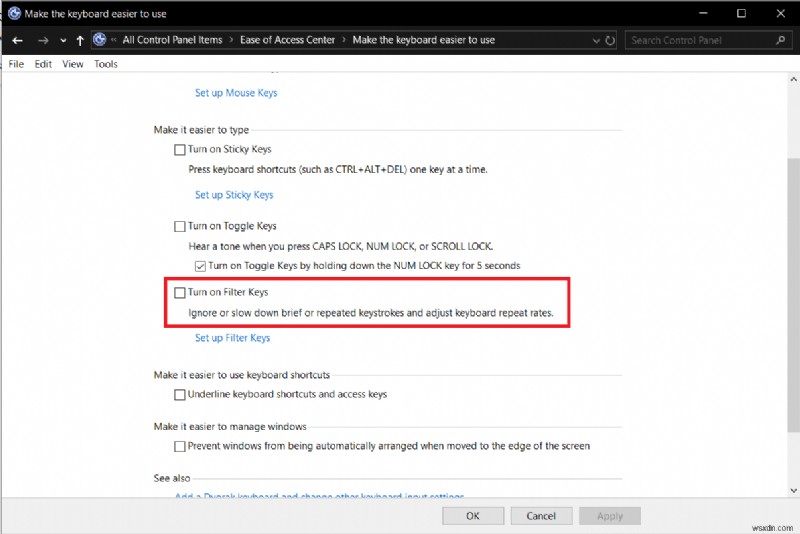Screen dimensions: 800x534
Task: Click All Control Panel Items breadcrumb
Action: [x=172, y=40]
